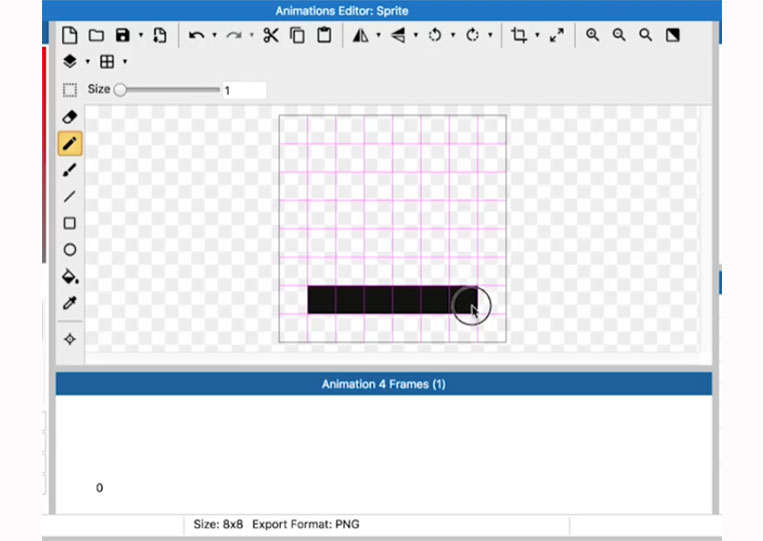Toggle the background contrast icon
The image size is (763, 541).
pos(672,35)
